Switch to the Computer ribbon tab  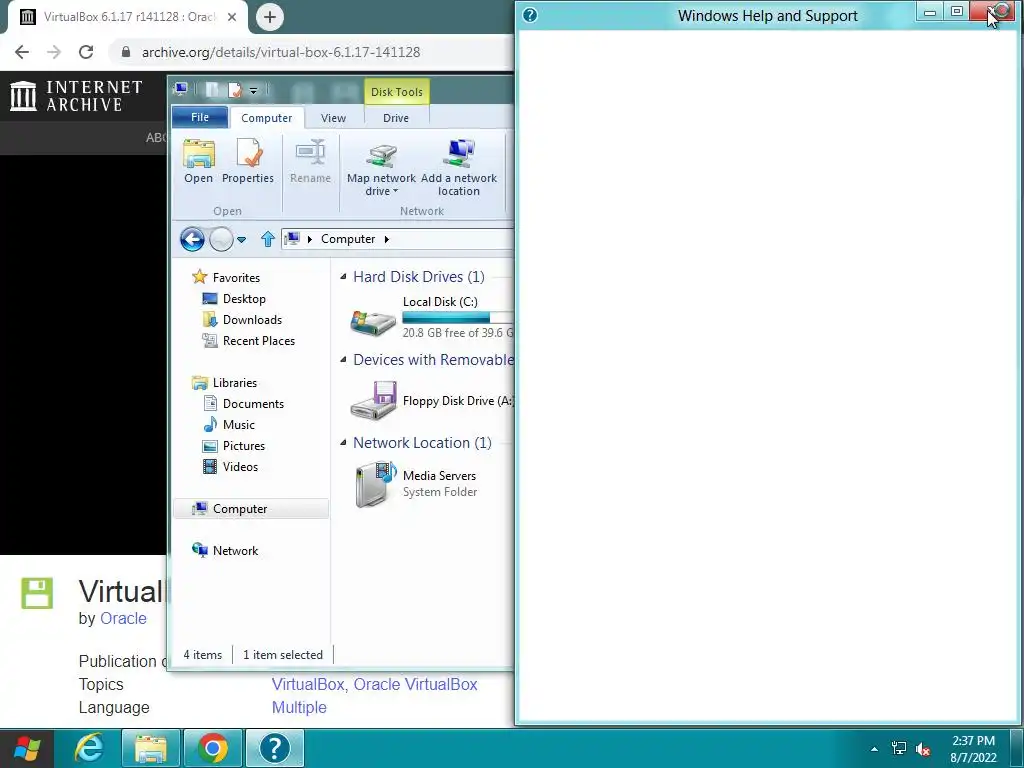pos(266,118)
